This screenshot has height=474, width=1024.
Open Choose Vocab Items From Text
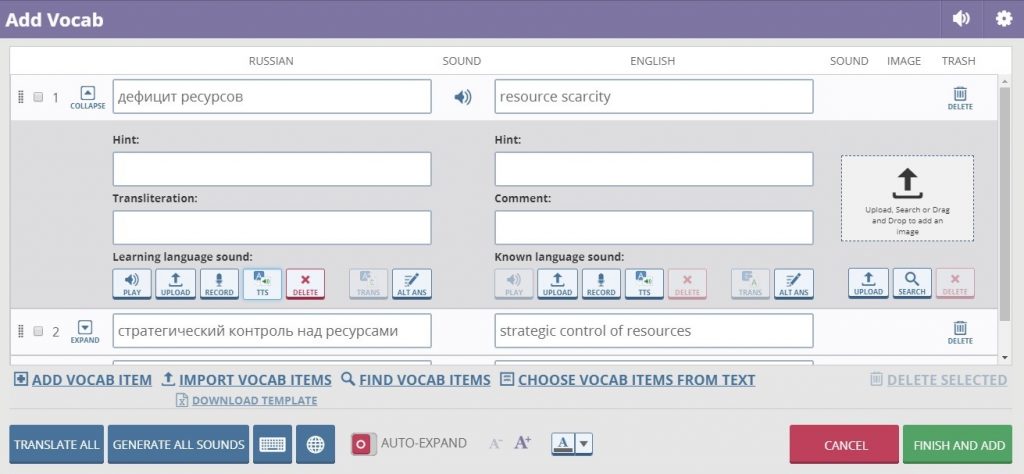click(x=627, y=380)
